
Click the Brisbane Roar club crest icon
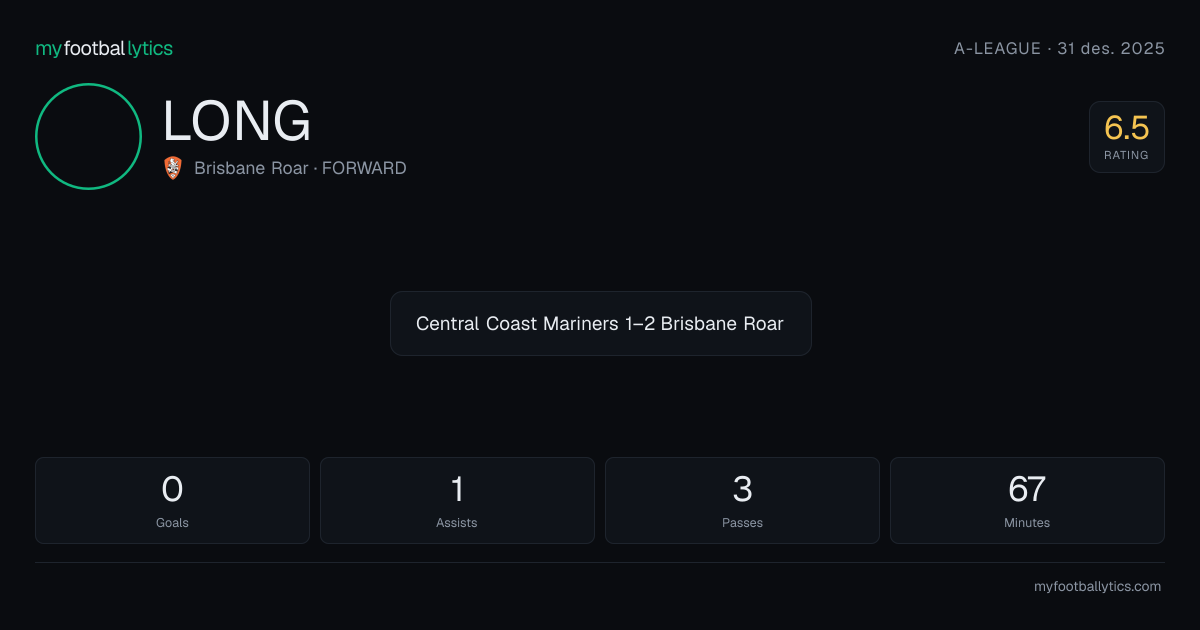pos(173,168)
